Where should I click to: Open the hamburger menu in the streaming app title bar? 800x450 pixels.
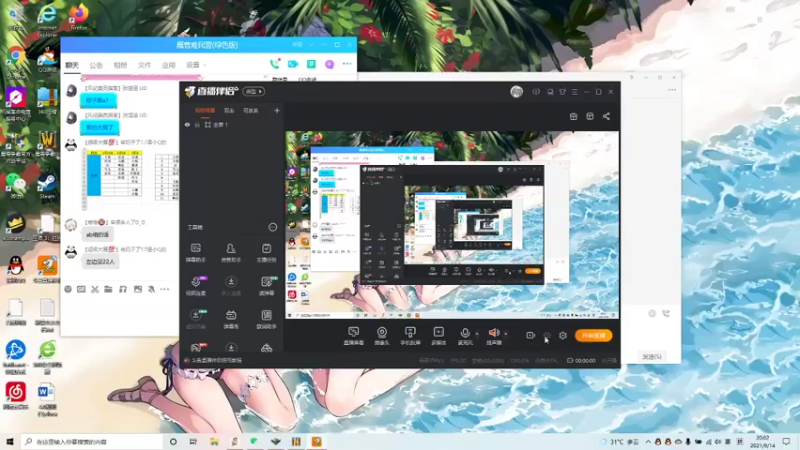[574, 92]
